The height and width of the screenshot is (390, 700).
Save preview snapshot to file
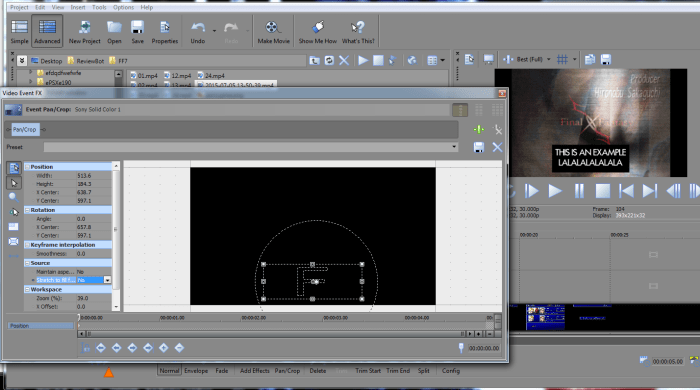[606, 59]
